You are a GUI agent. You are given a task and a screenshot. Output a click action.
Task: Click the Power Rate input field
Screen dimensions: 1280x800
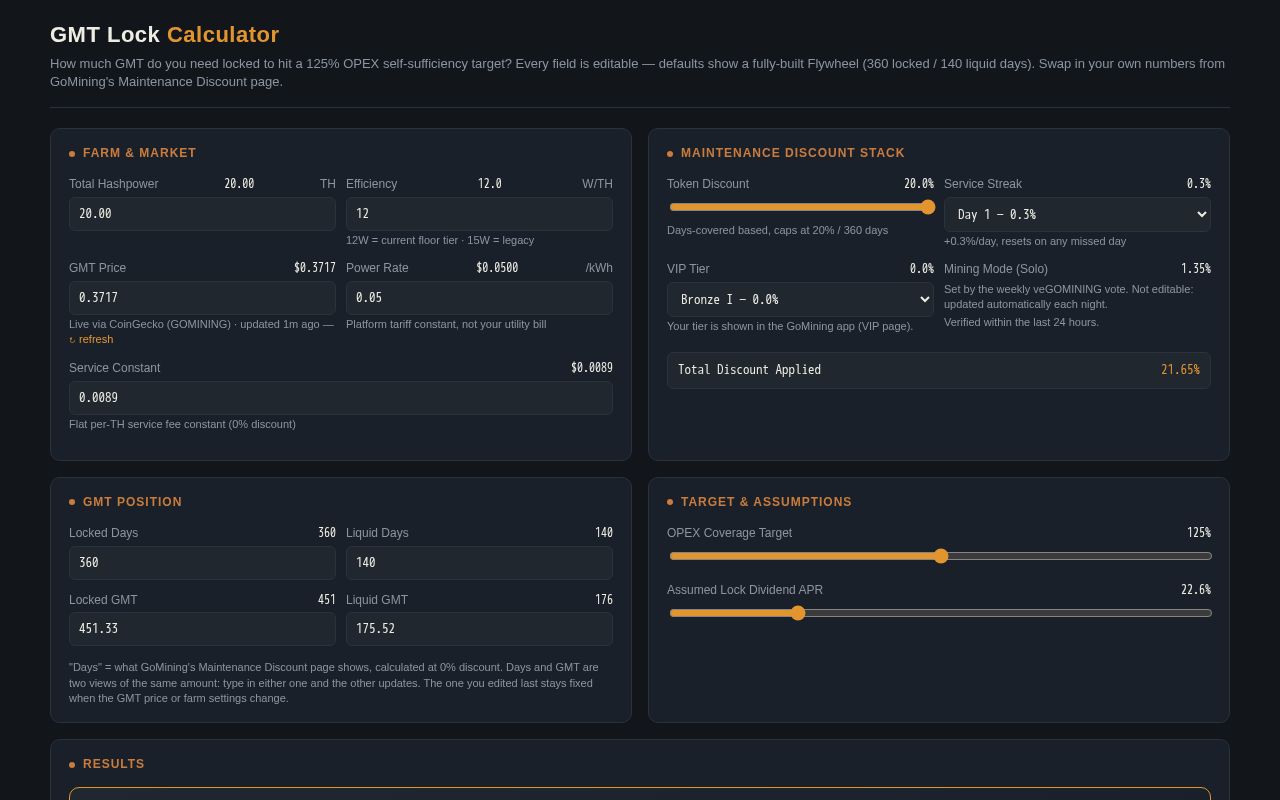(x=479, y=298)
